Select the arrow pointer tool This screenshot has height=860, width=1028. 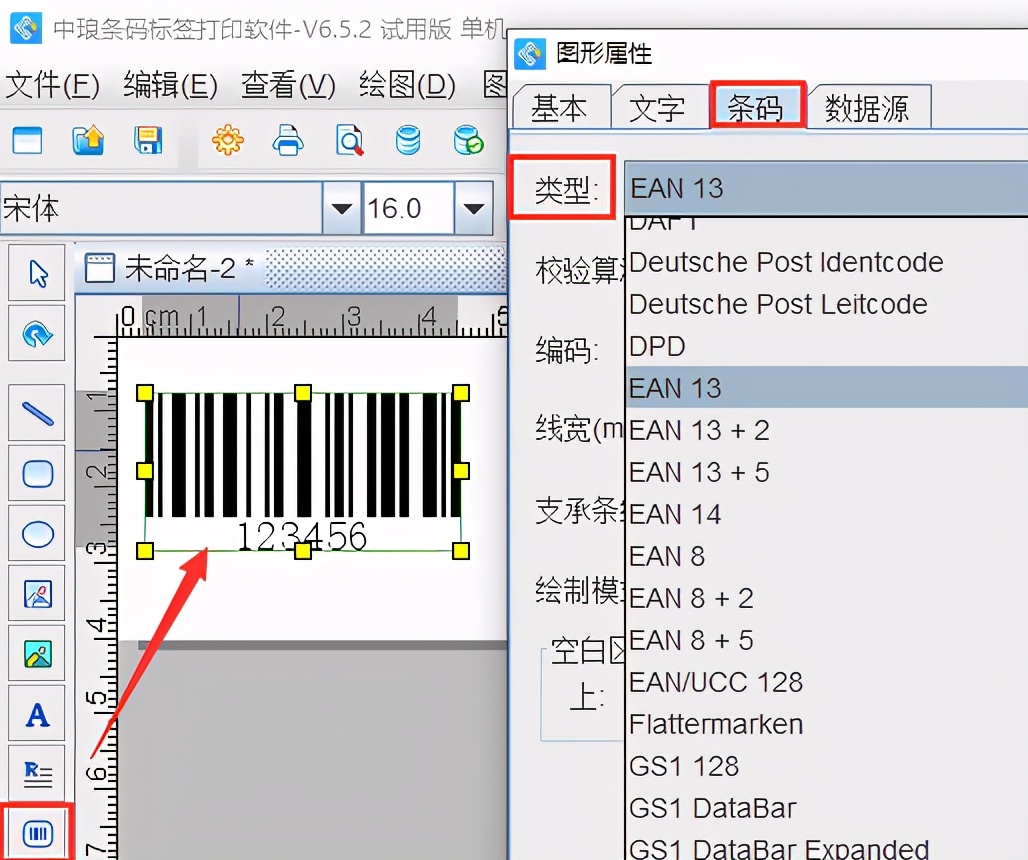(x=37, y=273)
